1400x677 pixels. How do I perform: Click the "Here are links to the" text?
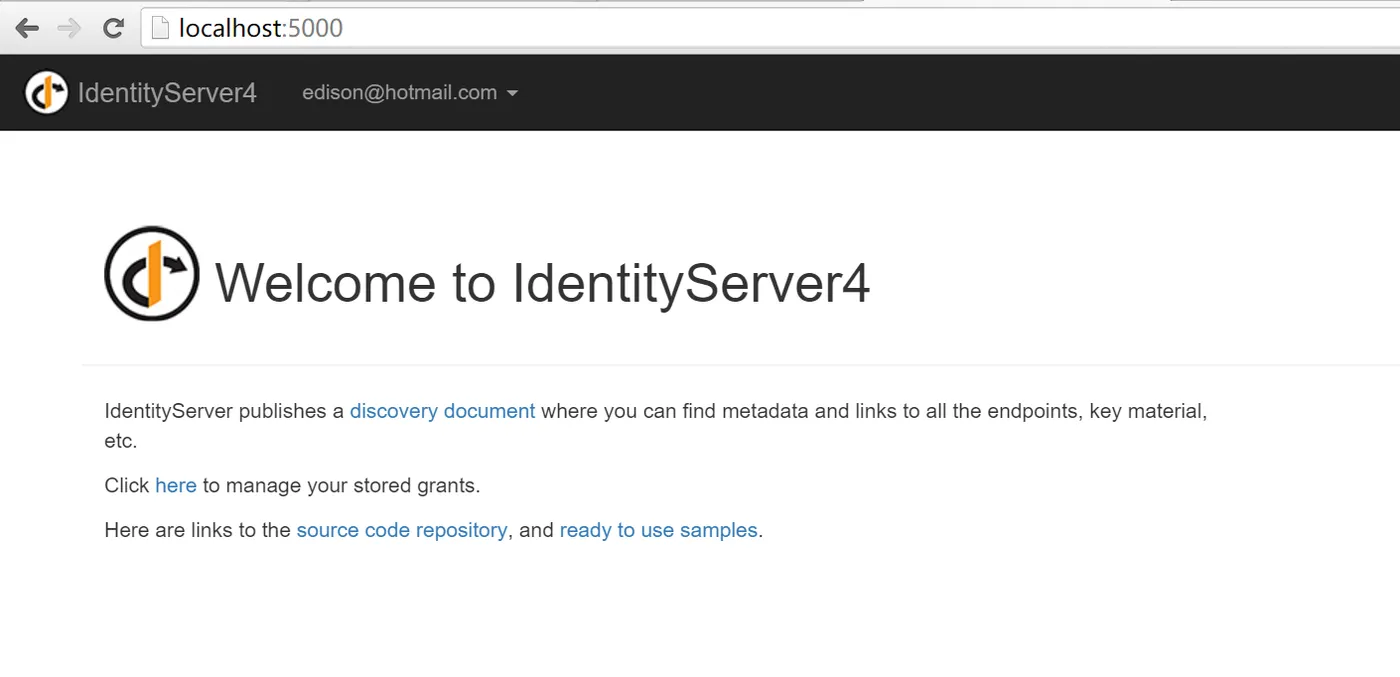[197, 530]
